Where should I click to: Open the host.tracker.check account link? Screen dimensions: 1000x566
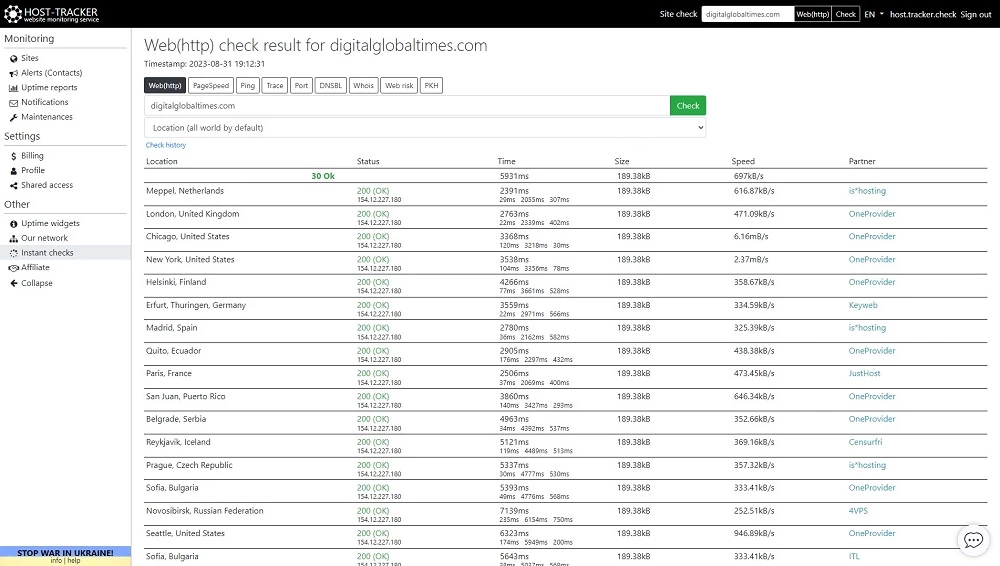(923, 14)
